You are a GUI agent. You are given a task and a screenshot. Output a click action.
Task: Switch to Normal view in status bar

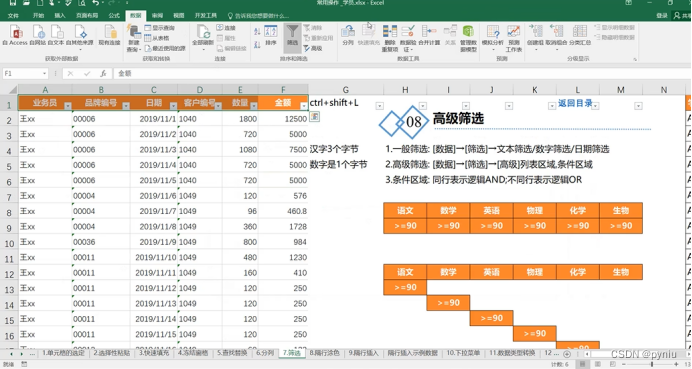click(583, 364)
